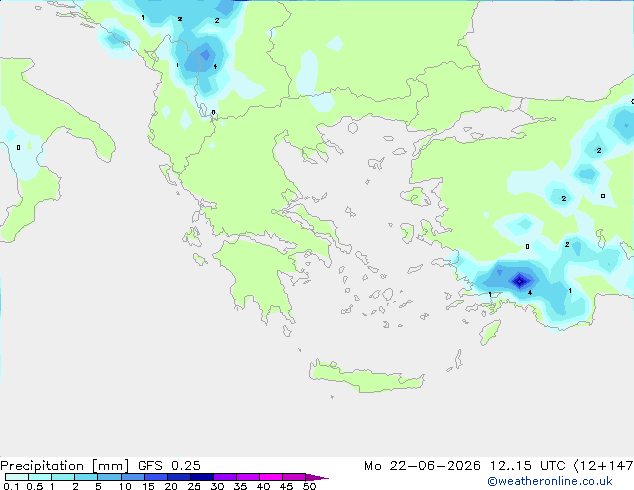Image resolution: width=634 pixels, height=490 pixels.
Task: Select the 2–5 mm legend color box
Action: (86, 477)
